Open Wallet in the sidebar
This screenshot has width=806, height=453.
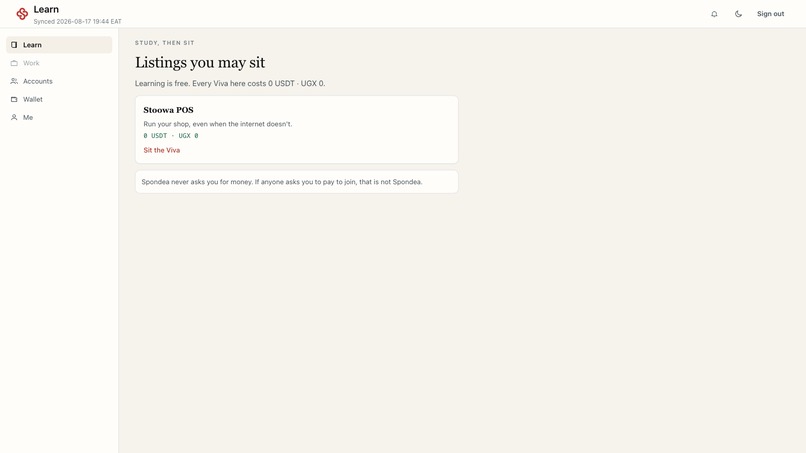point(59,99)
